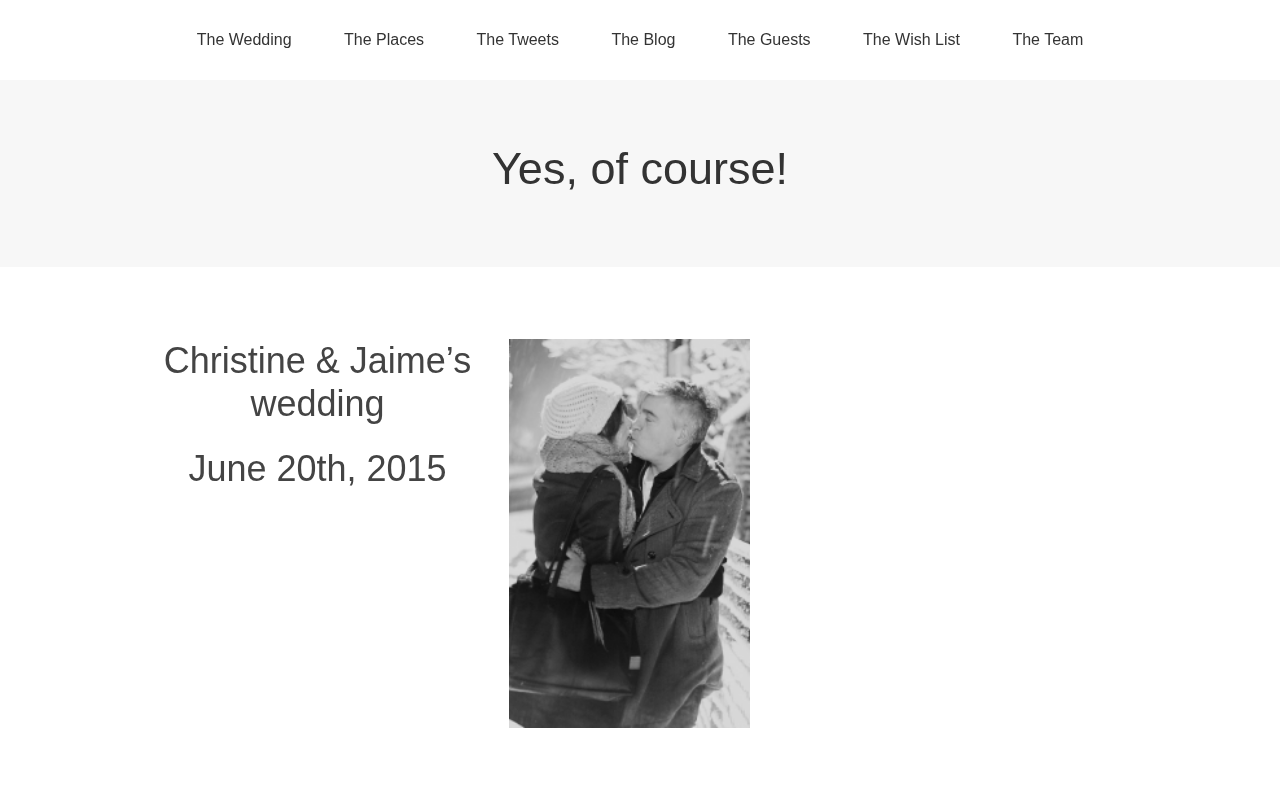1280x800 pixels.
Task: Click the year "2015" in the date
Action: click(406, 469)
